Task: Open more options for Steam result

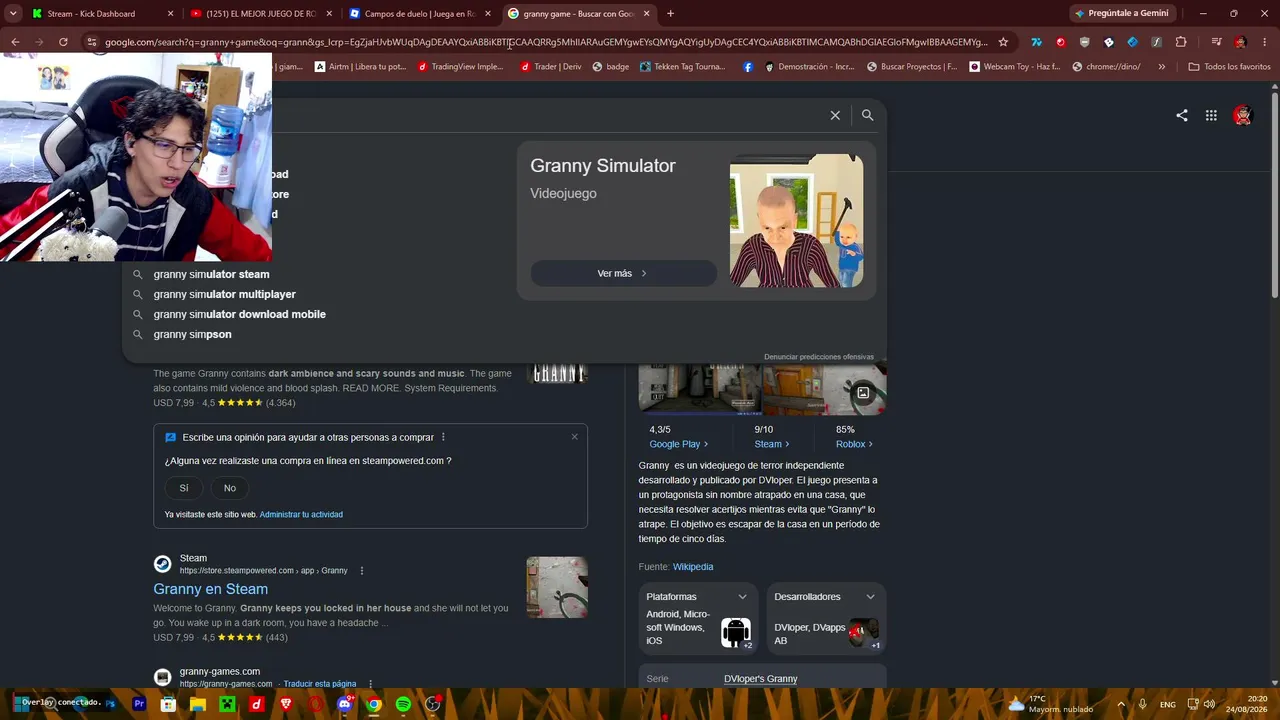Action: (362, 571)
